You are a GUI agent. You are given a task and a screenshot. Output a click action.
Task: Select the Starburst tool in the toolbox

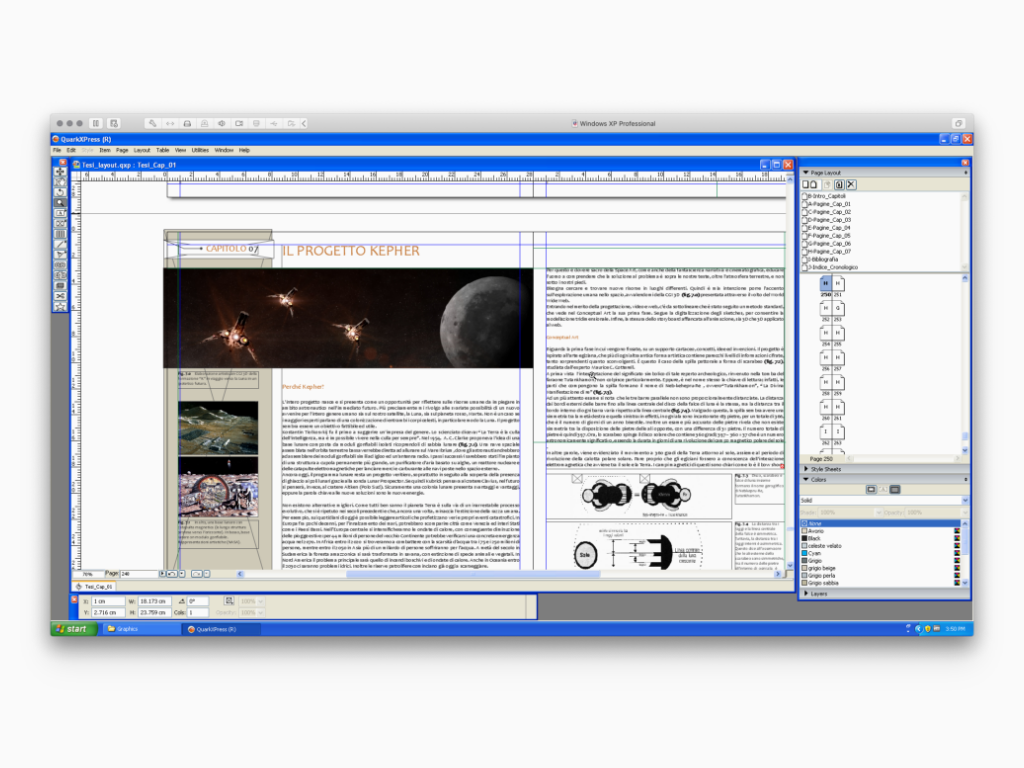point(61,307)
